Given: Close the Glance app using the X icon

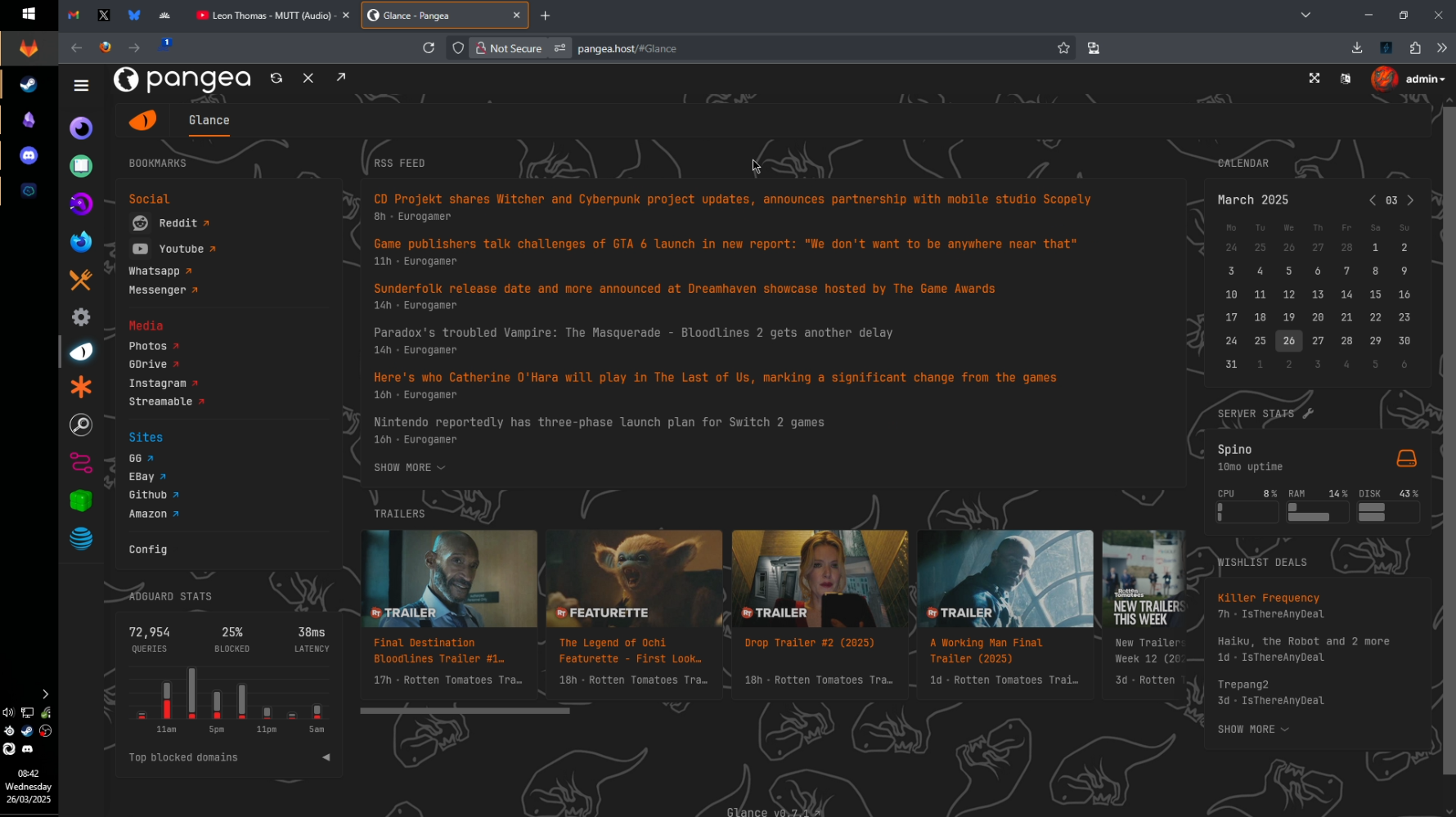Looking at the screenshot, I should click(x=308, y=78).
